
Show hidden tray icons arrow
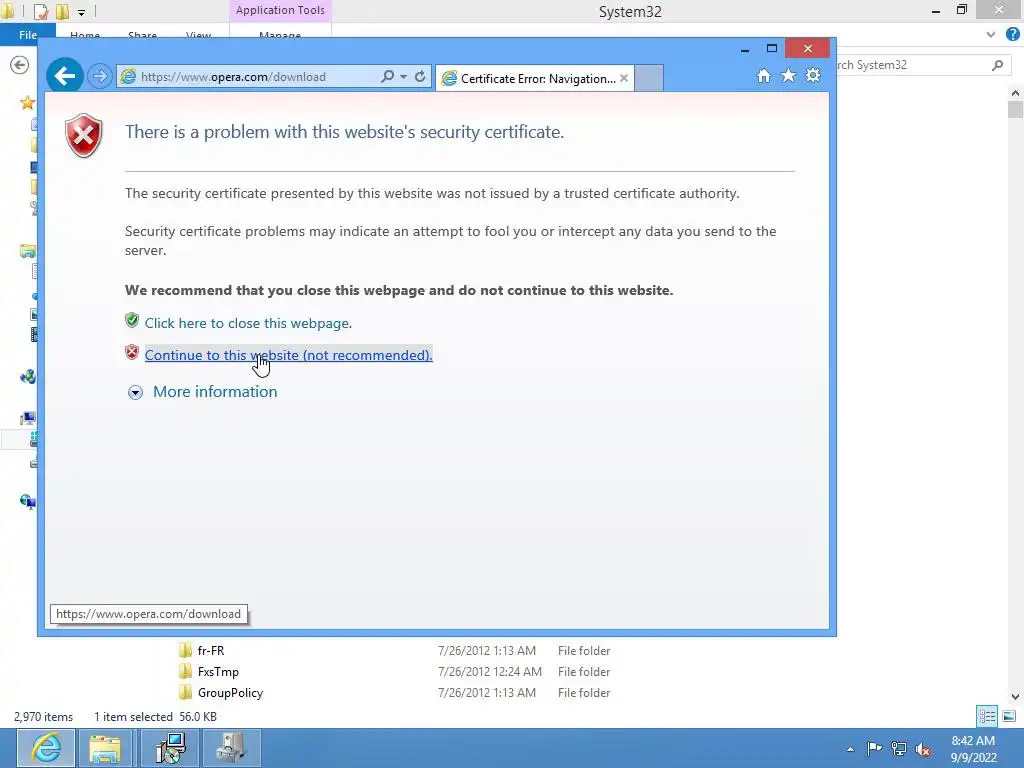[850, 749]
